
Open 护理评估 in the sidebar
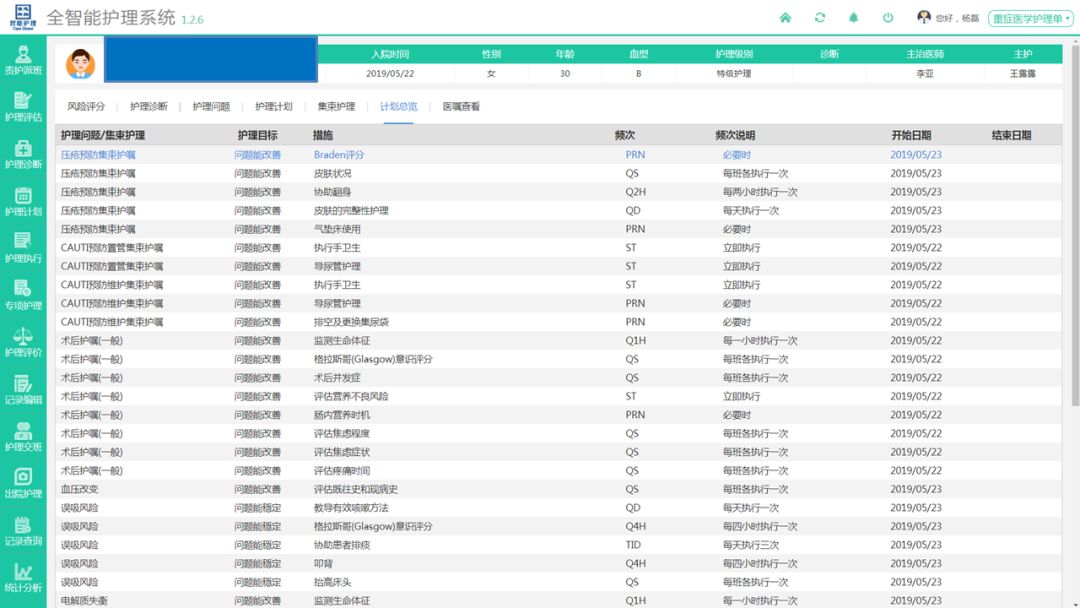point(23,106)
